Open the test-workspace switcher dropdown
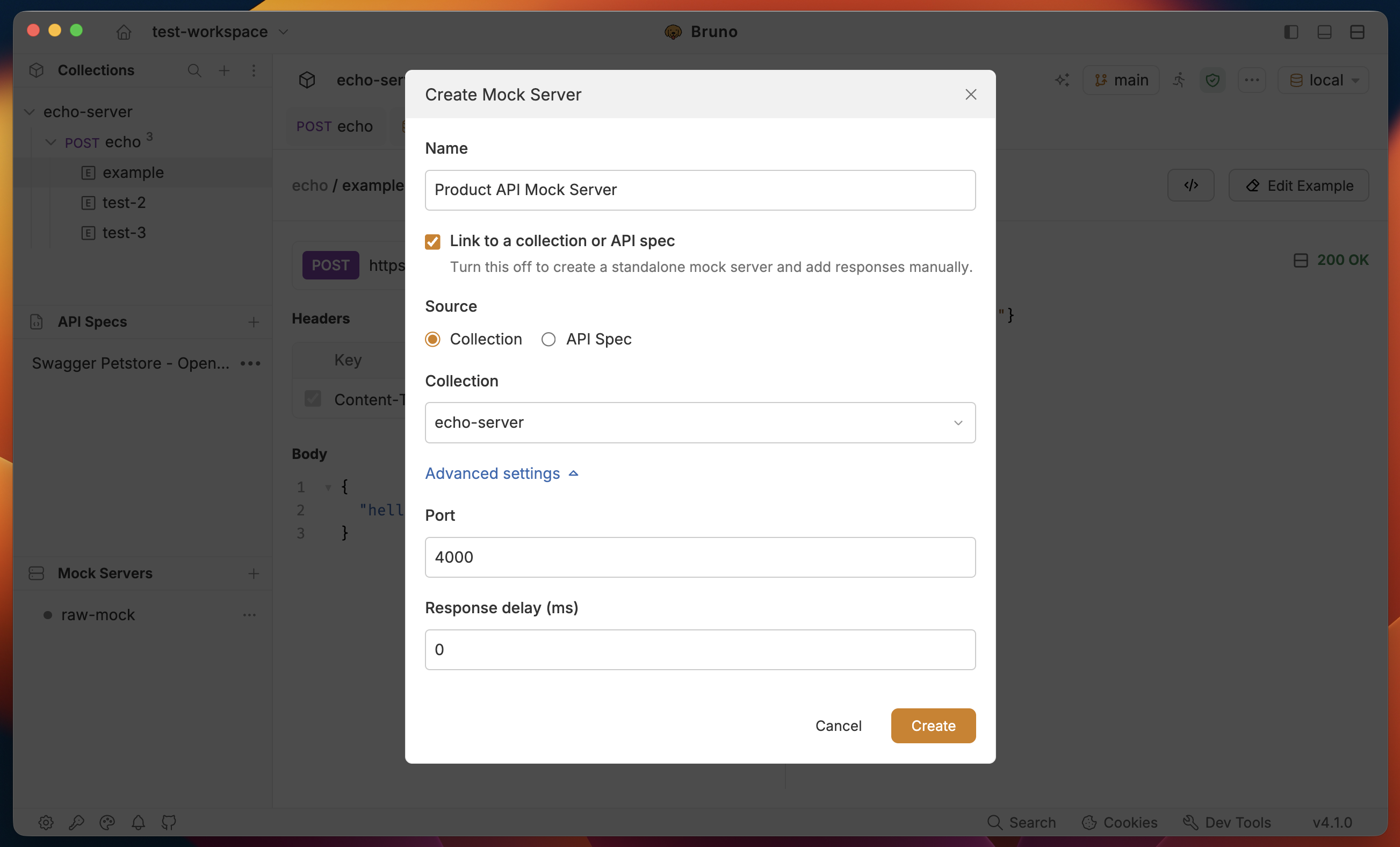 pos(220,32)
